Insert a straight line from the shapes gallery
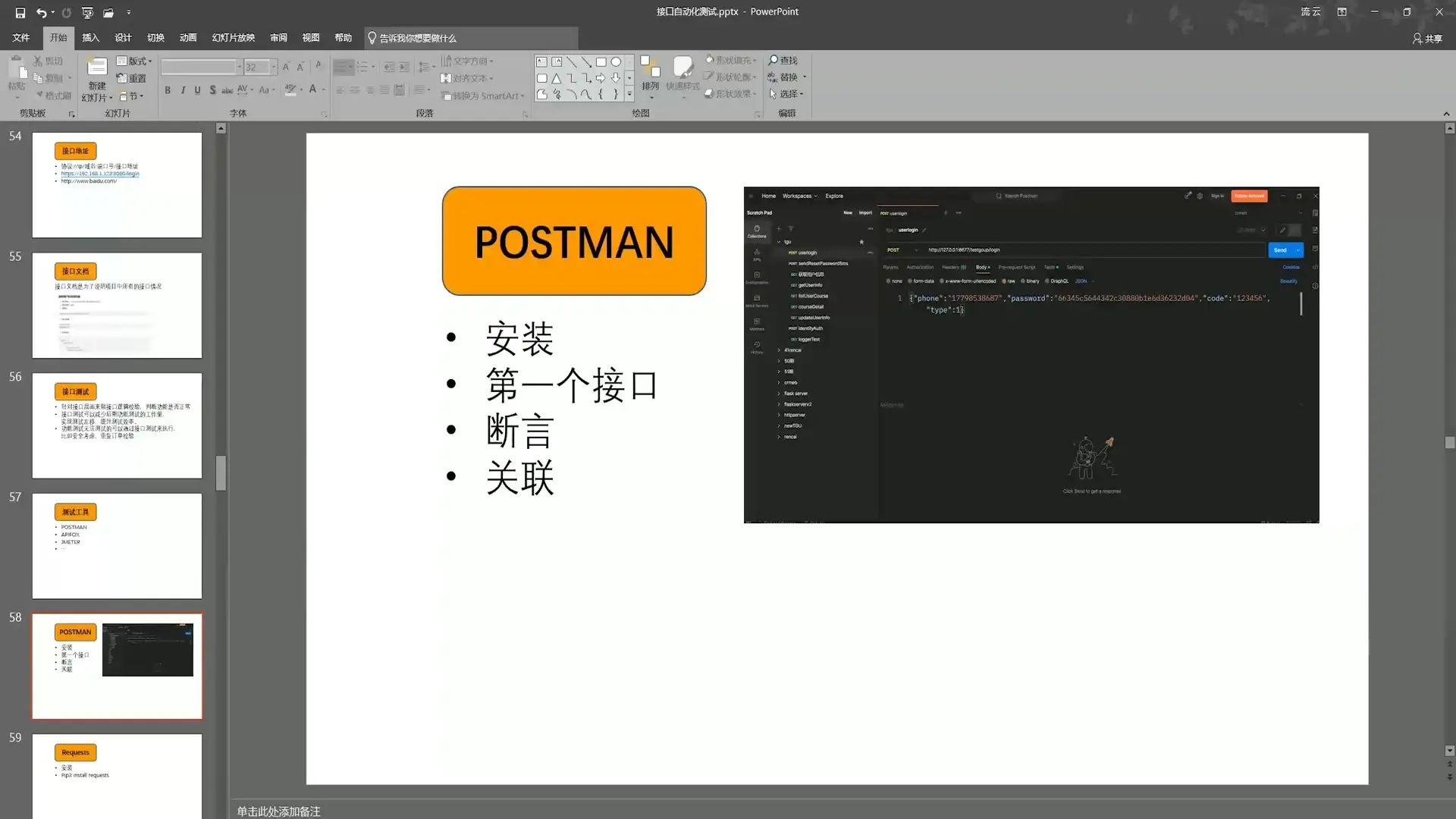 (573, 62)
